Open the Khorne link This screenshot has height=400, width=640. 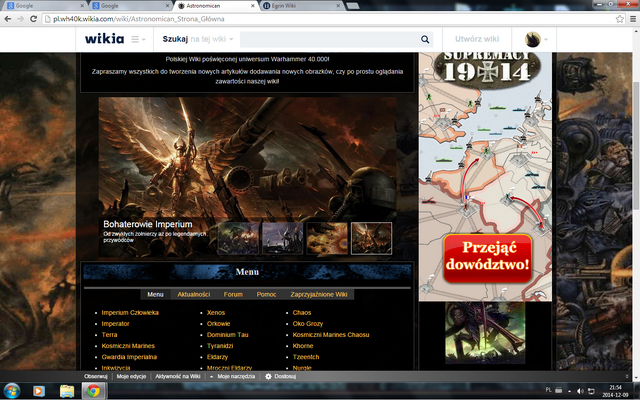[303, 346]
